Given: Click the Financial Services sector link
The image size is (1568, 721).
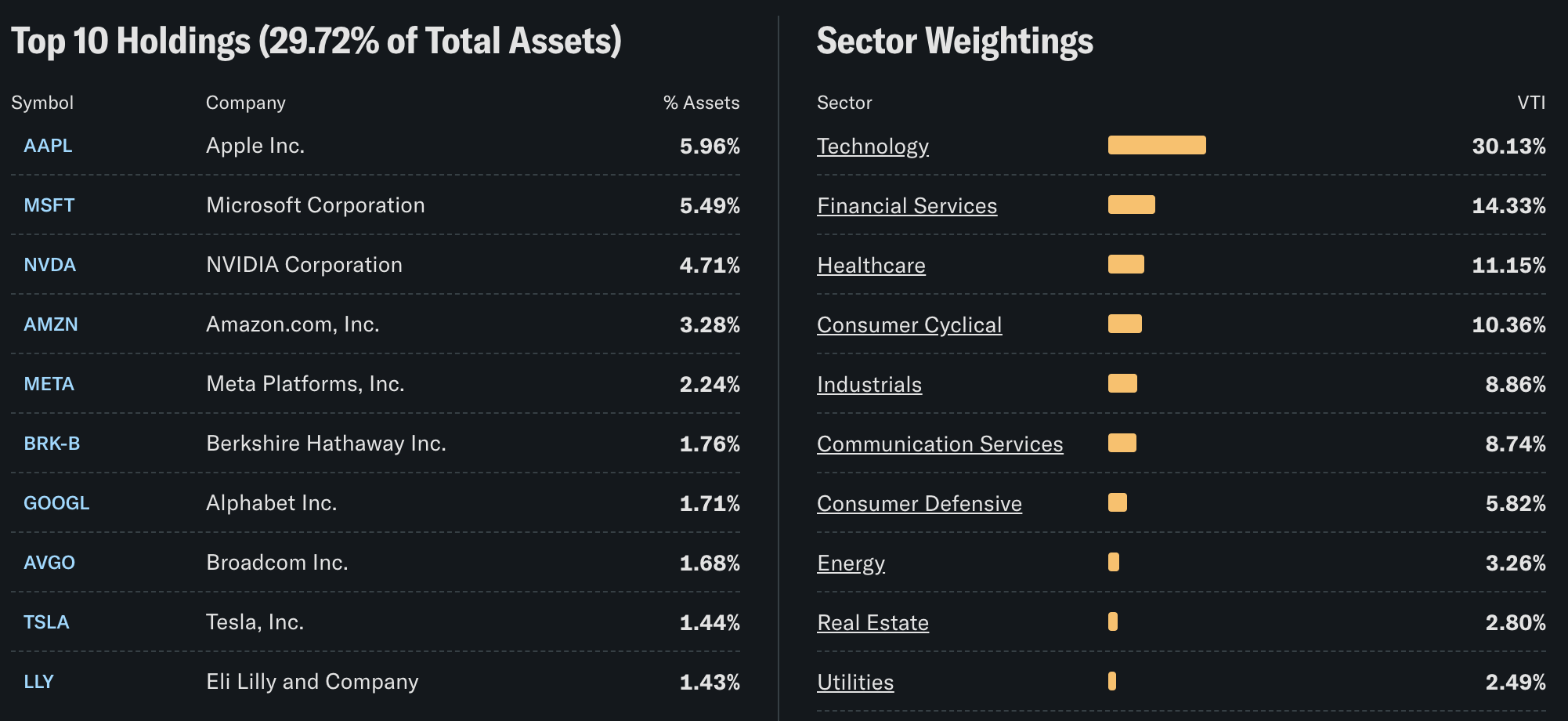Looking at the screenshot, I should click(x=907, y=206).
